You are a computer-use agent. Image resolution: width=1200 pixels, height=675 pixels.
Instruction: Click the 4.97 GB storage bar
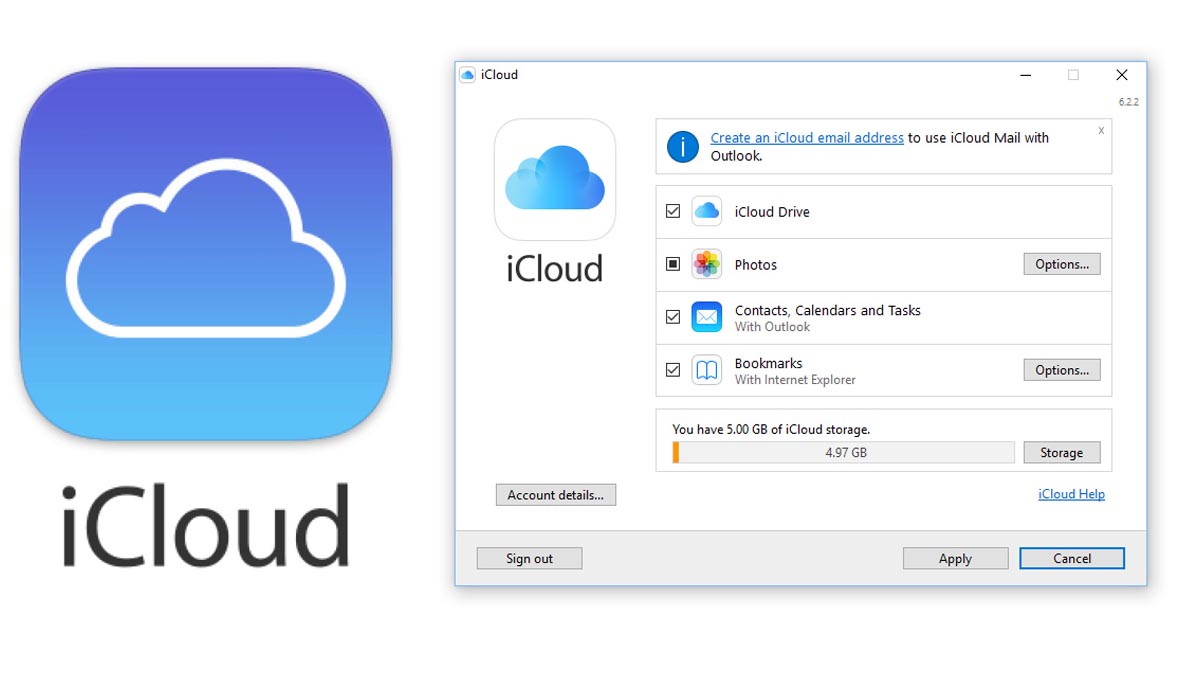coord(844,452)
